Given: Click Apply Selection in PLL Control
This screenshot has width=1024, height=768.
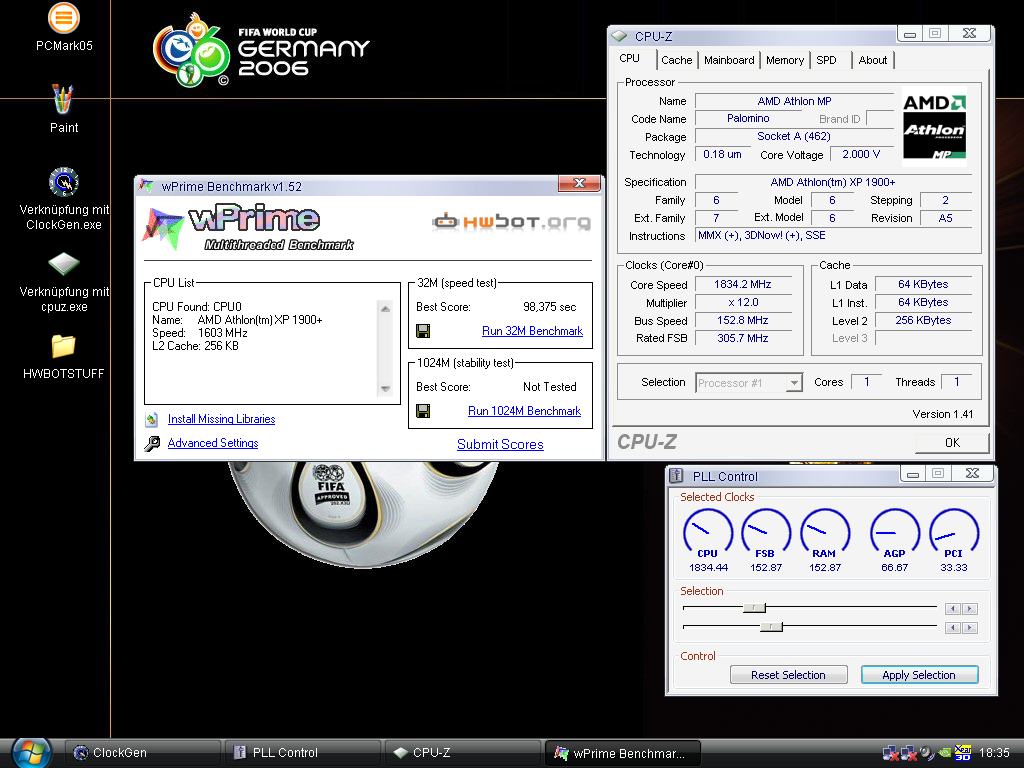Looking at the screenshot, I should pos(919,675).
